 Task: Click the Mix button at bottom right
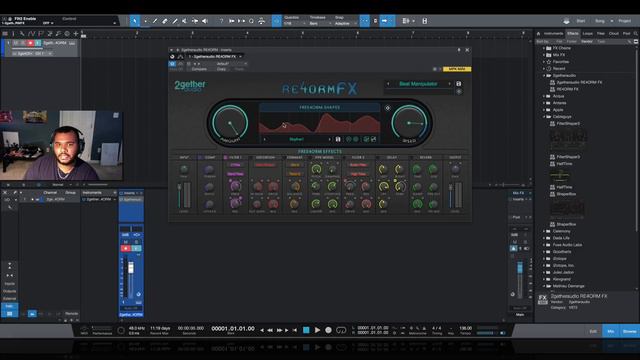click(611, 331)
